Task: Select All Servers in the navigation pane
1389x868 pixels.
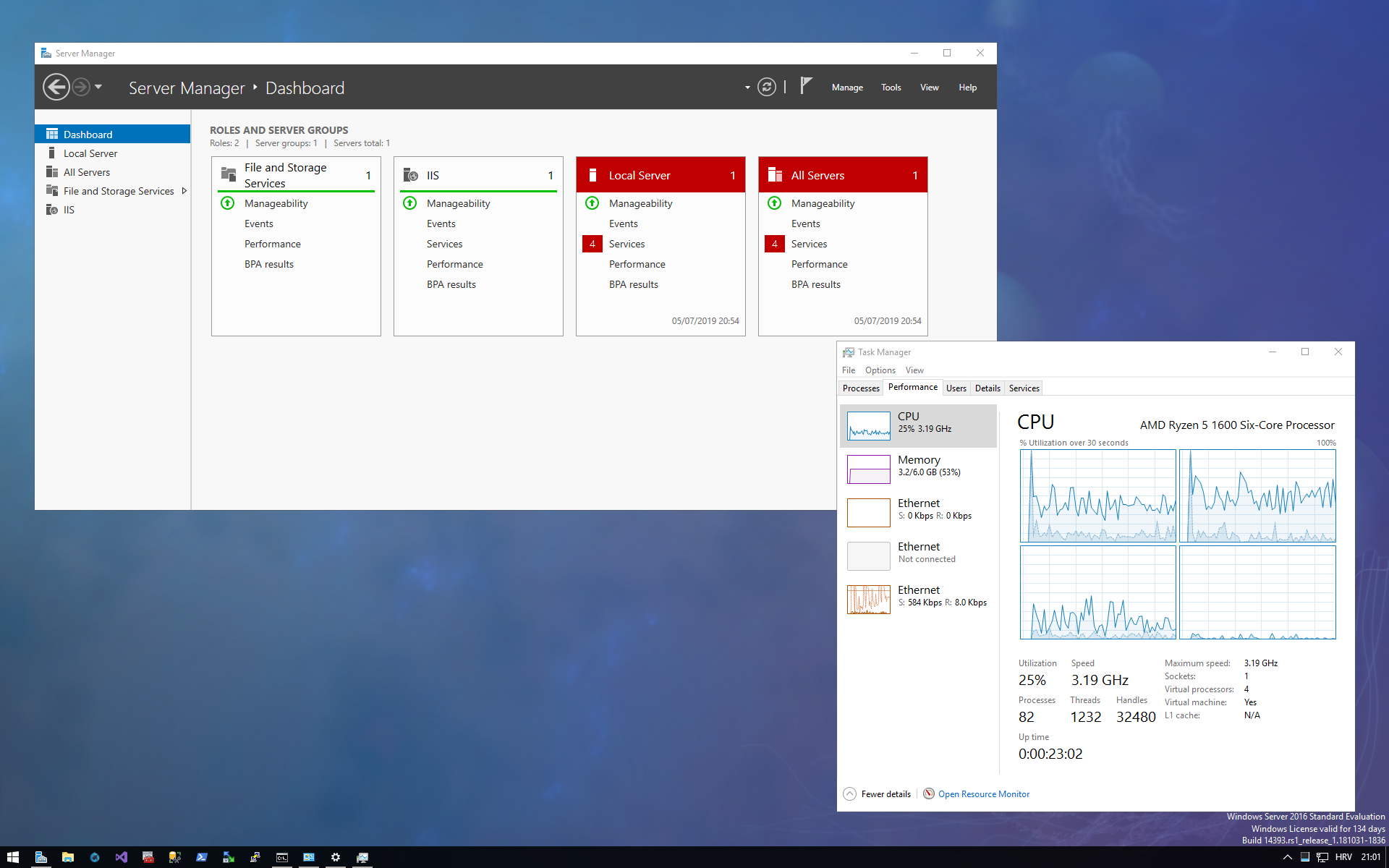Action: (x=113, y=171)
